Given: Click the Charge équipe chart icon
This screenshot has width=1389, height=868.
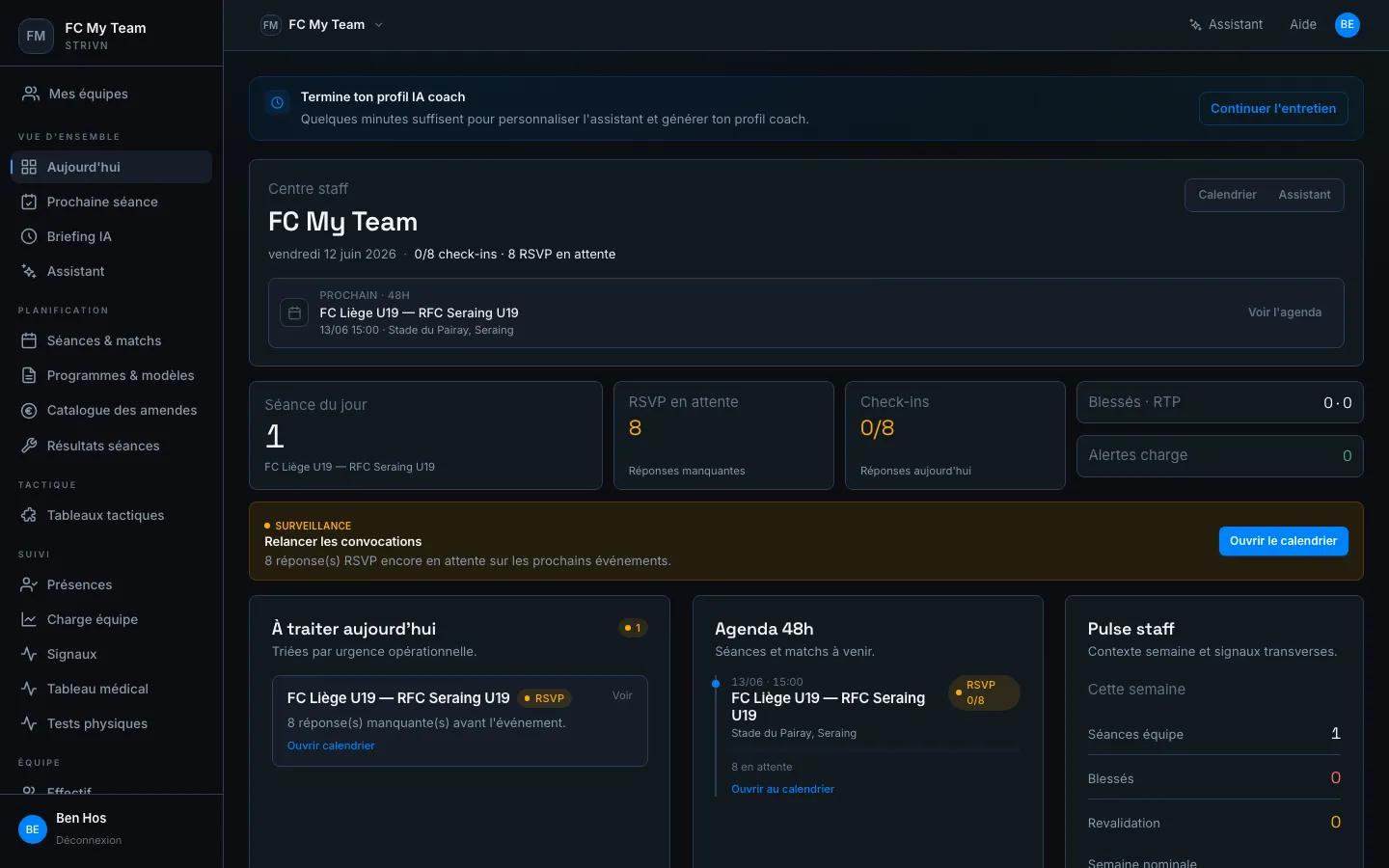Looking at the screenshot, I should point(29,619).
